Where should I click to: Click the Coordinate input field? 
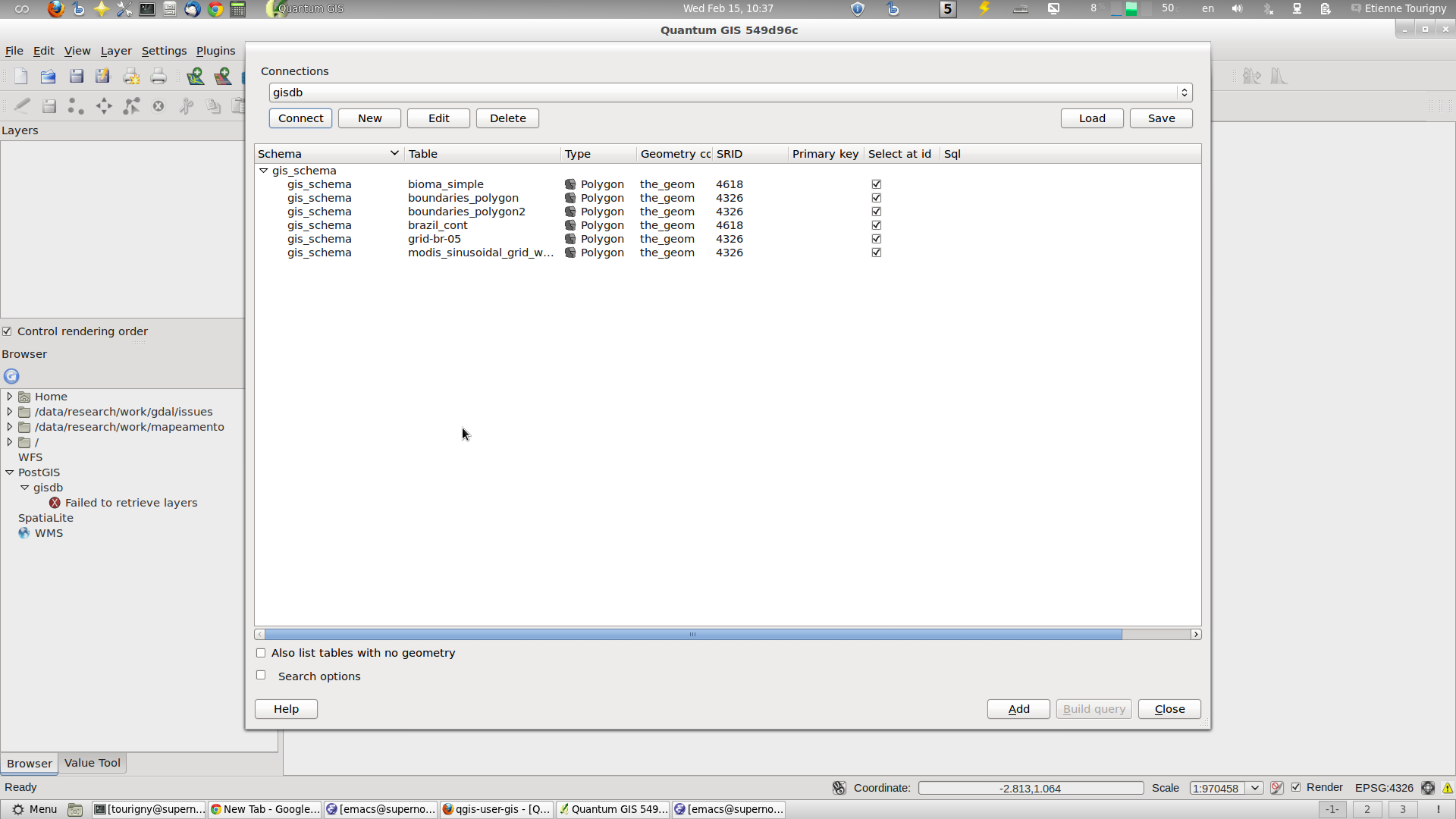(1031, 788)
